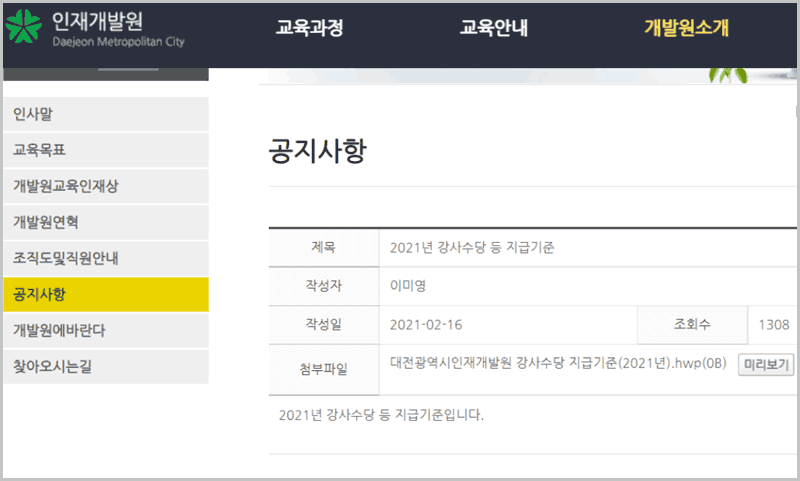Image resolution: width=800 pixels, height=481 pixels.
Task: Click the 조회수 header cell
Action: tap(692, 325)
